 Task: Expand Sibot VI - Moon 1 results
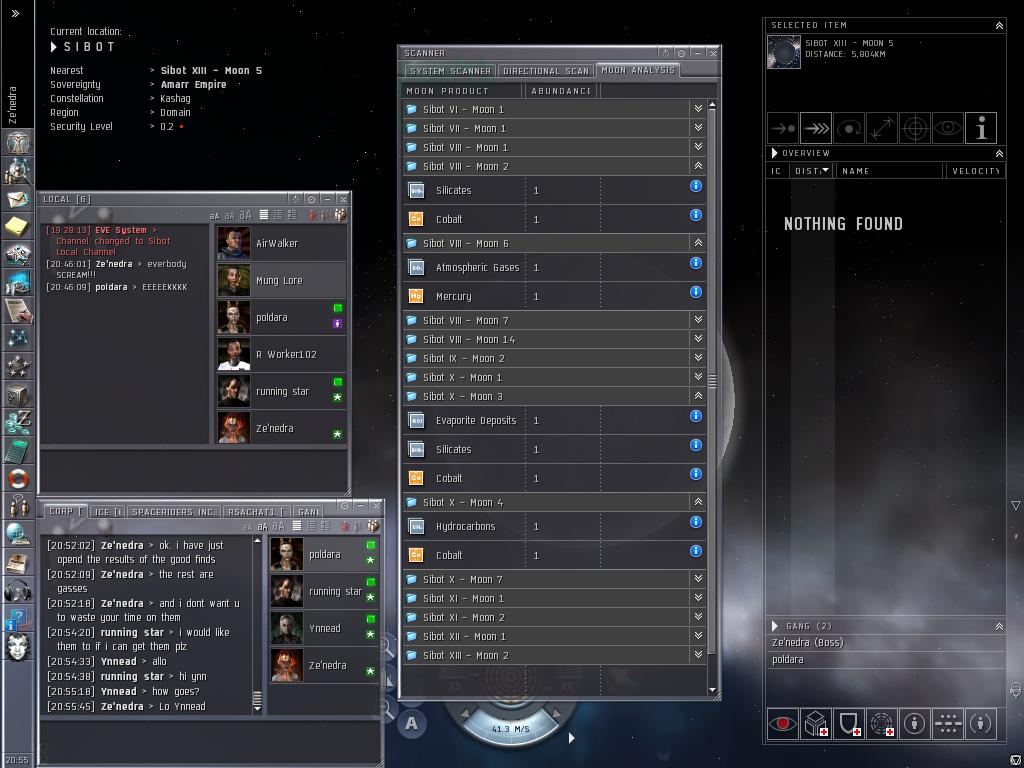698,108
